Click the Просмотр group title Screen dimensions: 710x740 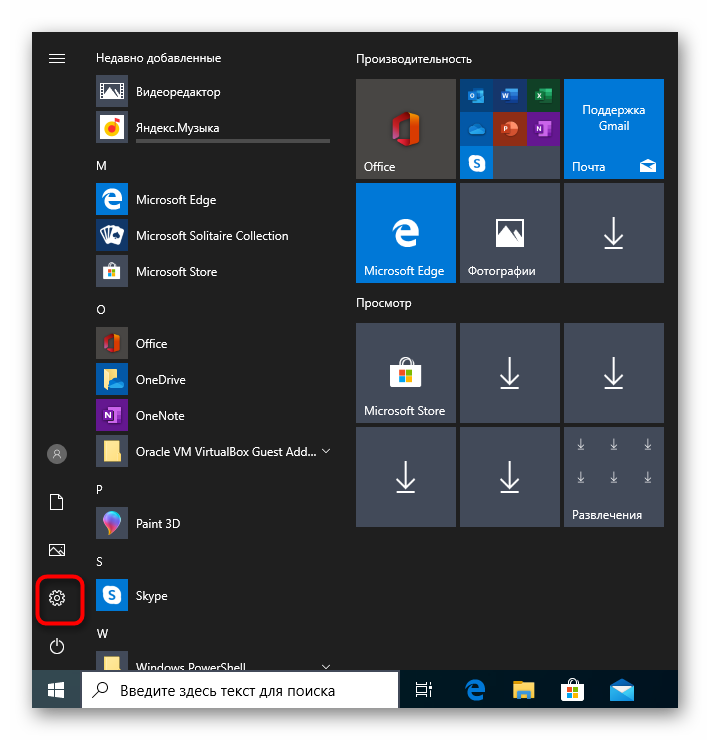pos(383,303)
